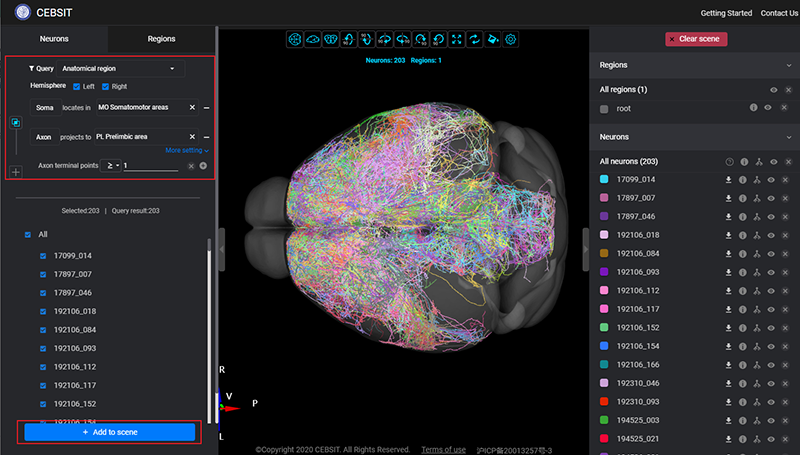The width and height of the screenshot is (800, 455).
Task: Switch to the Regions tab
Action: point(161,39)
